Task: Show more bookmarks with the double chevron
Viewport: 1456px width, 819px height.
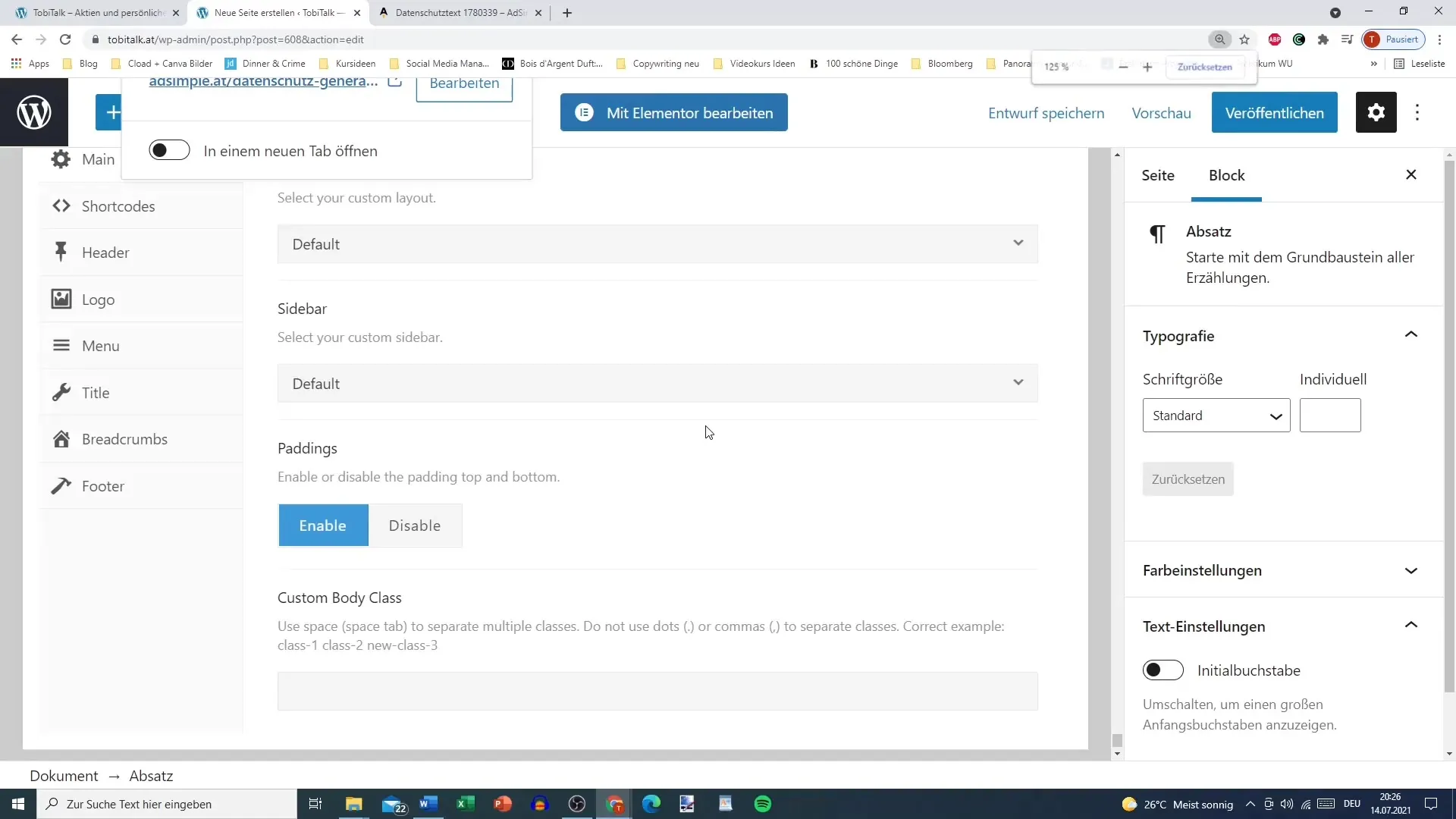Action: coord(1373,64)
